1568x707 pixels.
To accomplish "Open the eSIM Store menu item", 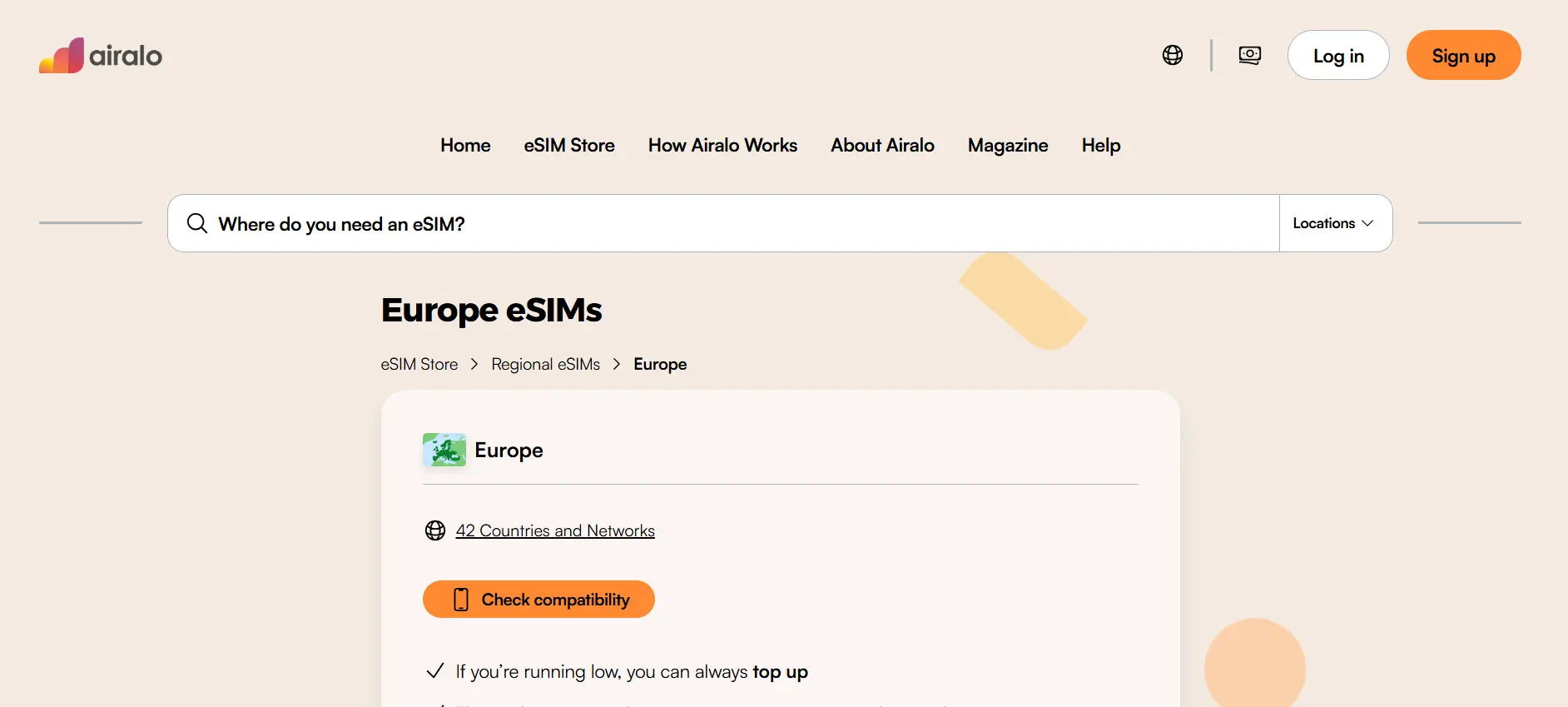I will tap(569, 145).
